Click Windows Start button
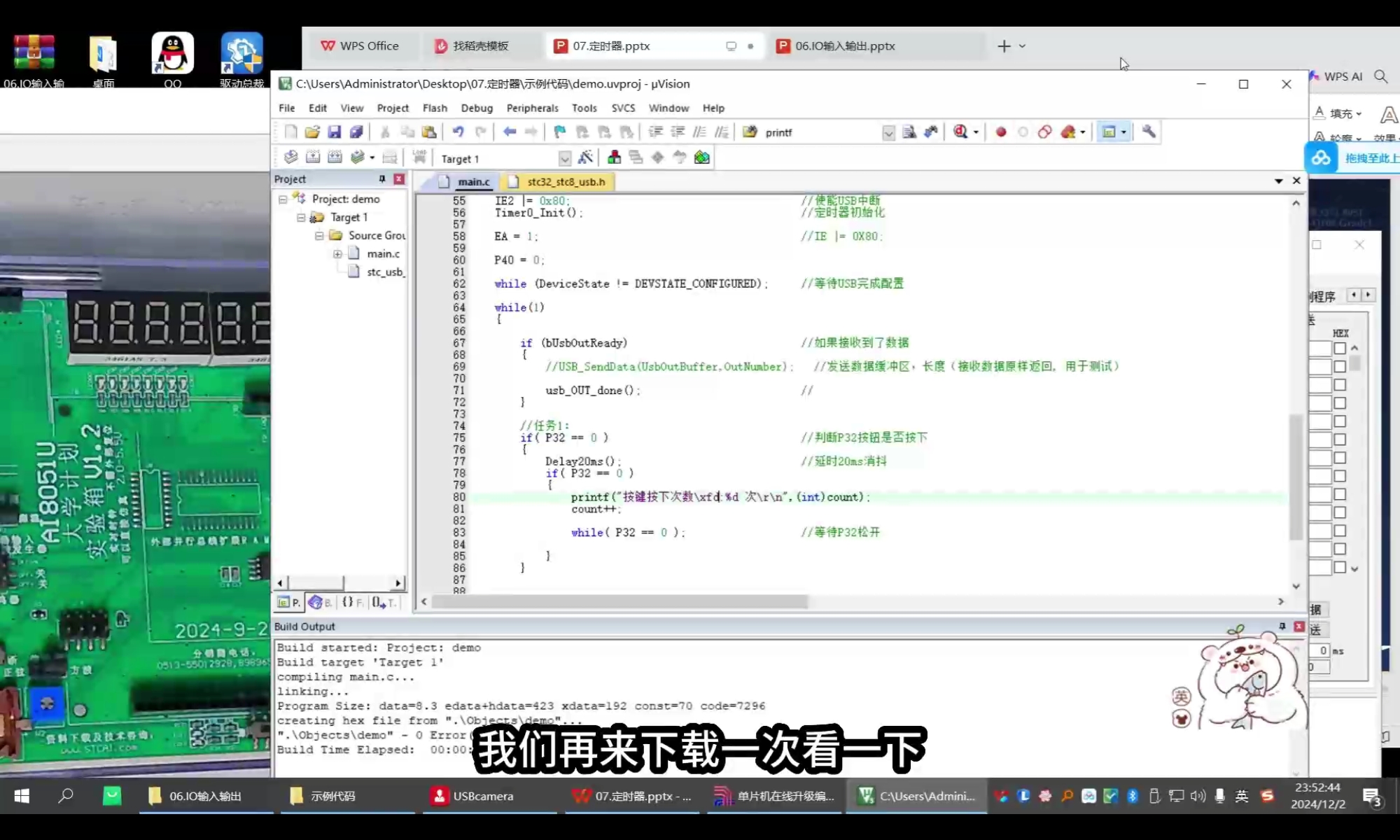The image size is (1400, 840). 21,796
